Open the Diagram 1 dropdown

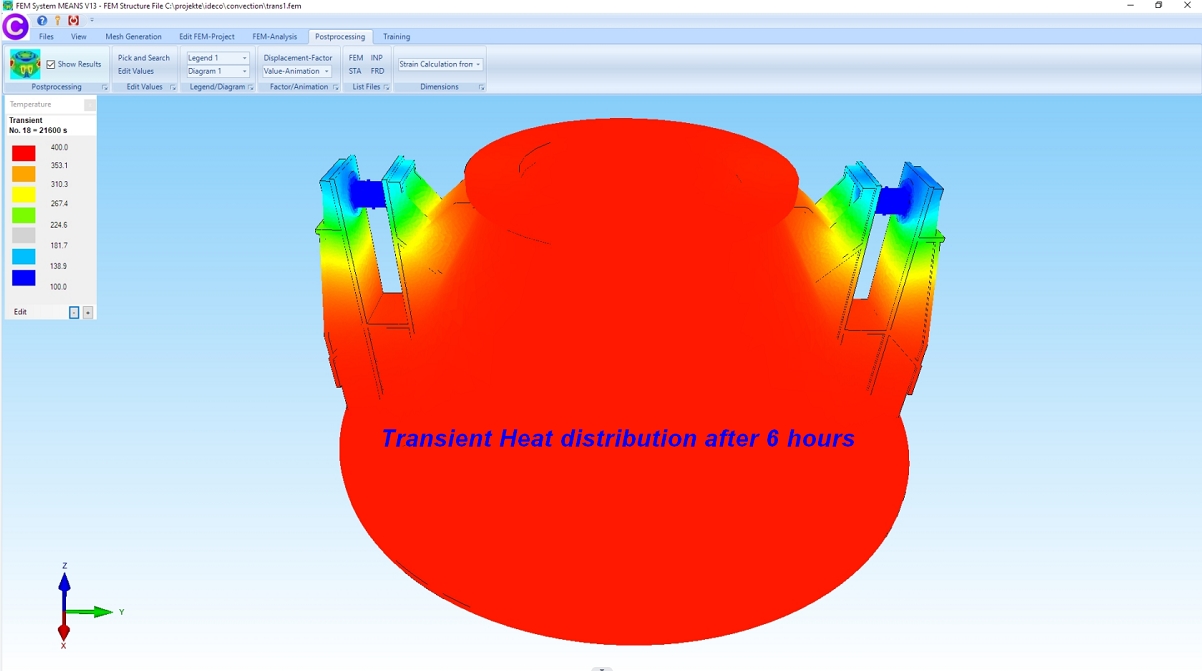coord(218,71)
